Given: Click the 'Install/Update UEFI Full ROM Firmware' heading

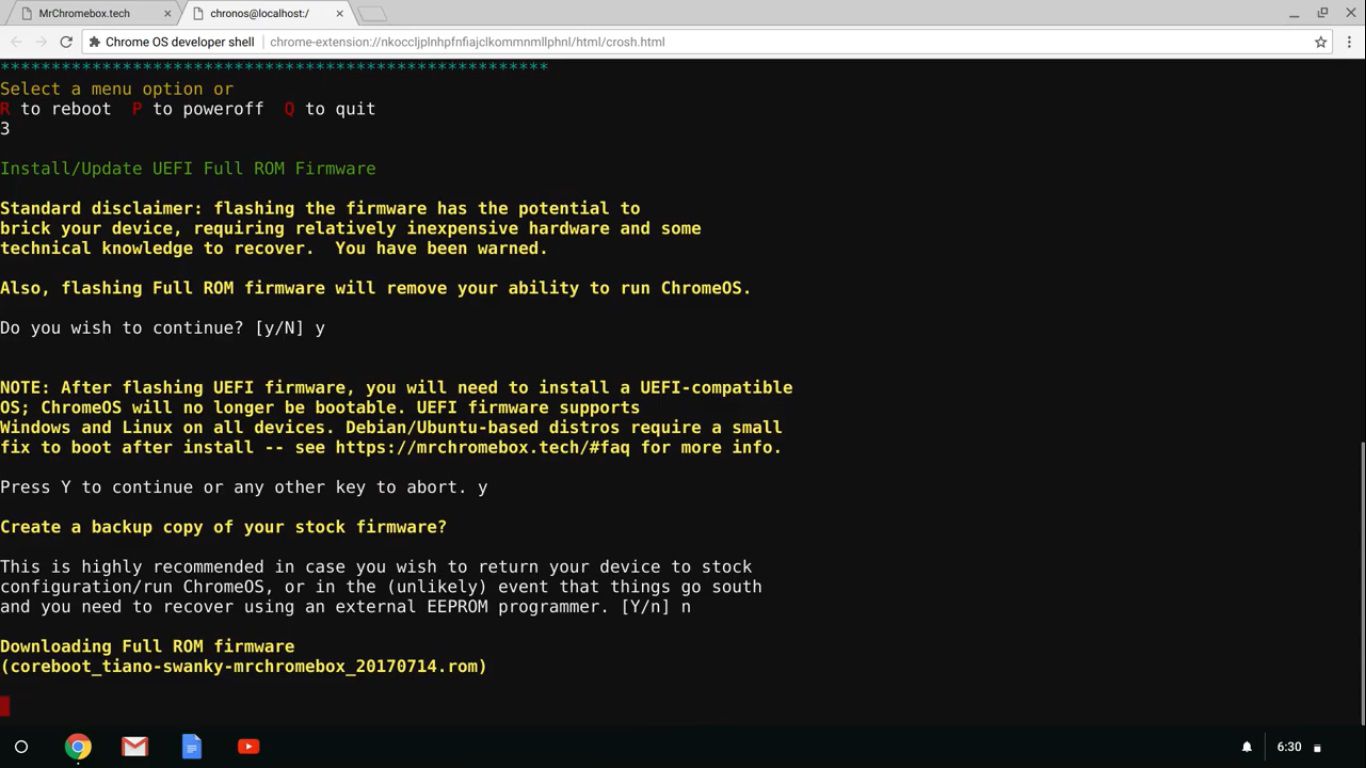Looking at the screenshot, I should click(188, 168).
